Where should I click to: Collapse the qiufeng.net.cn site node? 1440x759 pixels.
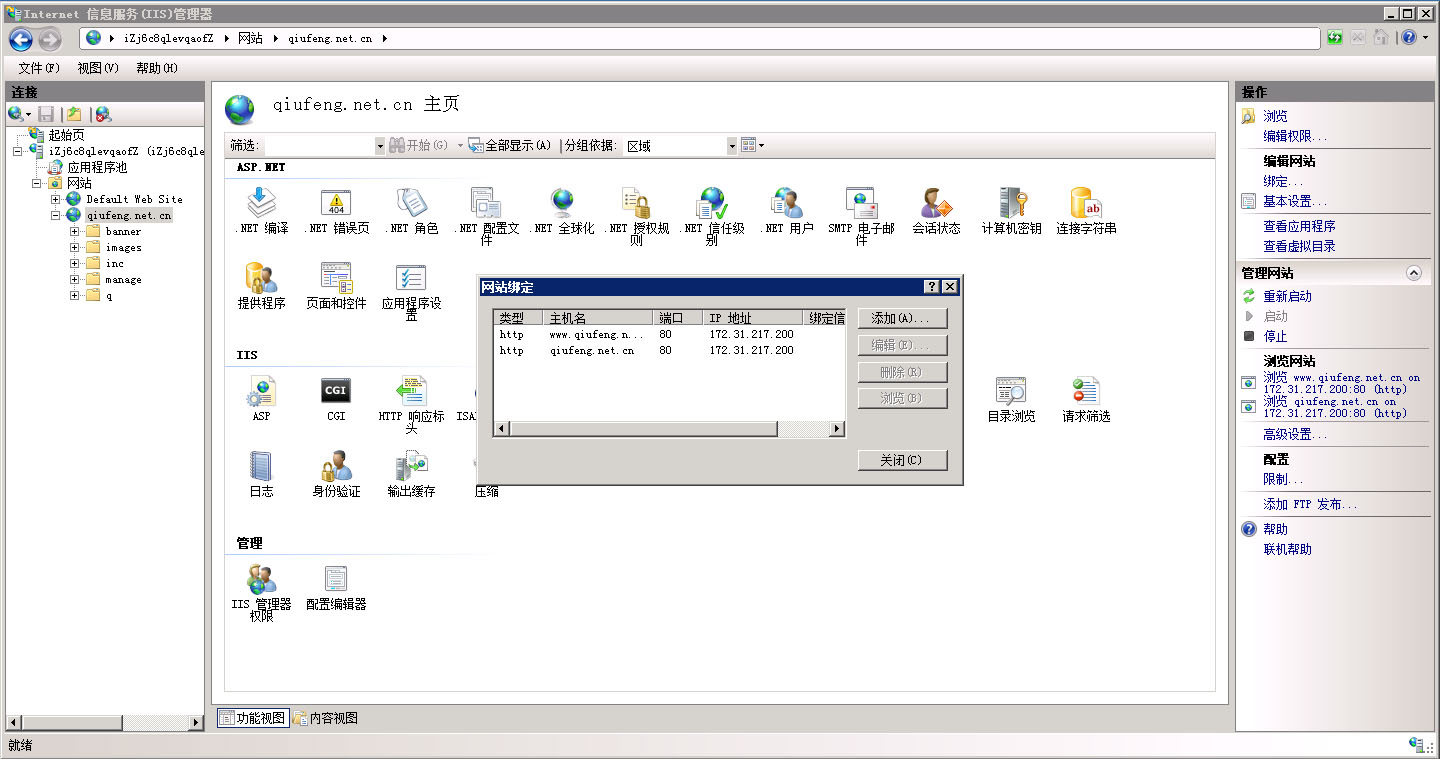click(56, 215)
